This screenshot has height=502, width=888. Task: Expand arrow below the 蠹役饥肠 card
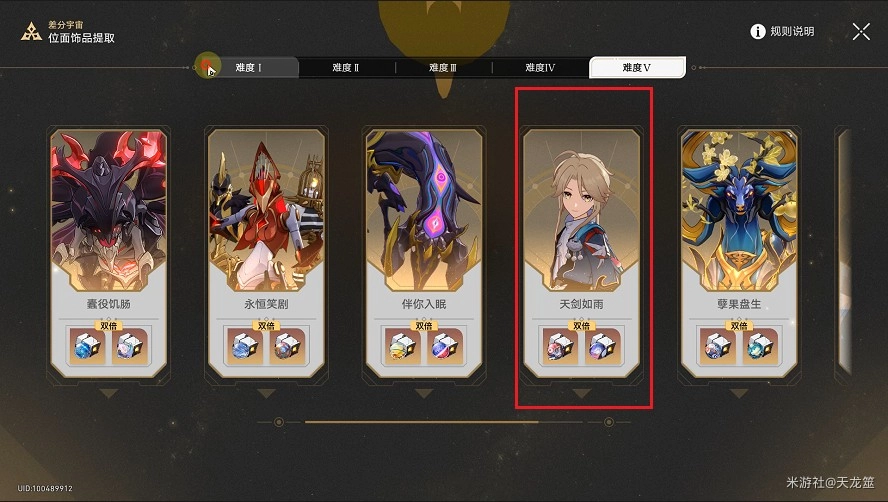(x=108, y=393)
